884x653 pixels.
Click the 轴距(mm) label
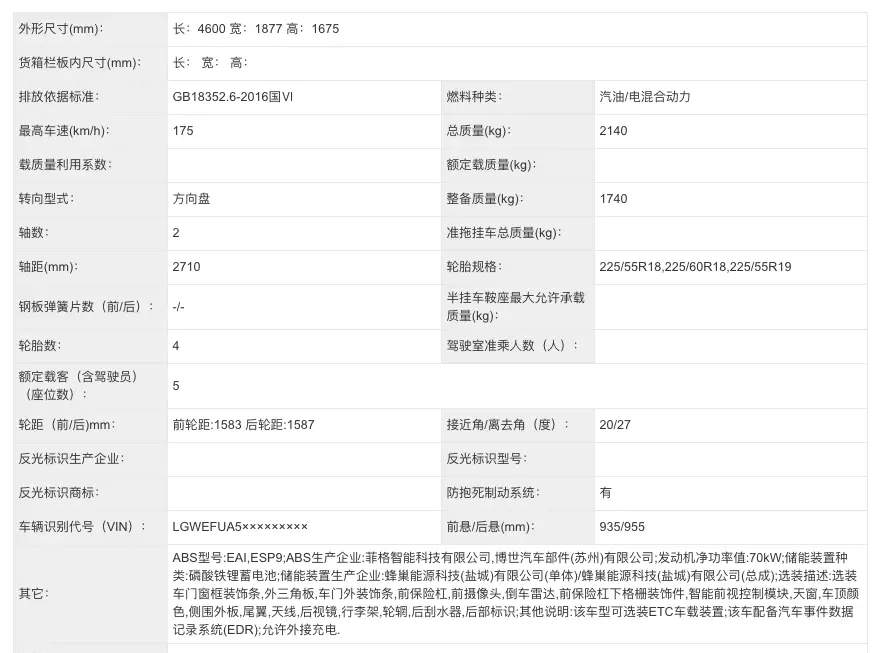(x=48, y=267)
